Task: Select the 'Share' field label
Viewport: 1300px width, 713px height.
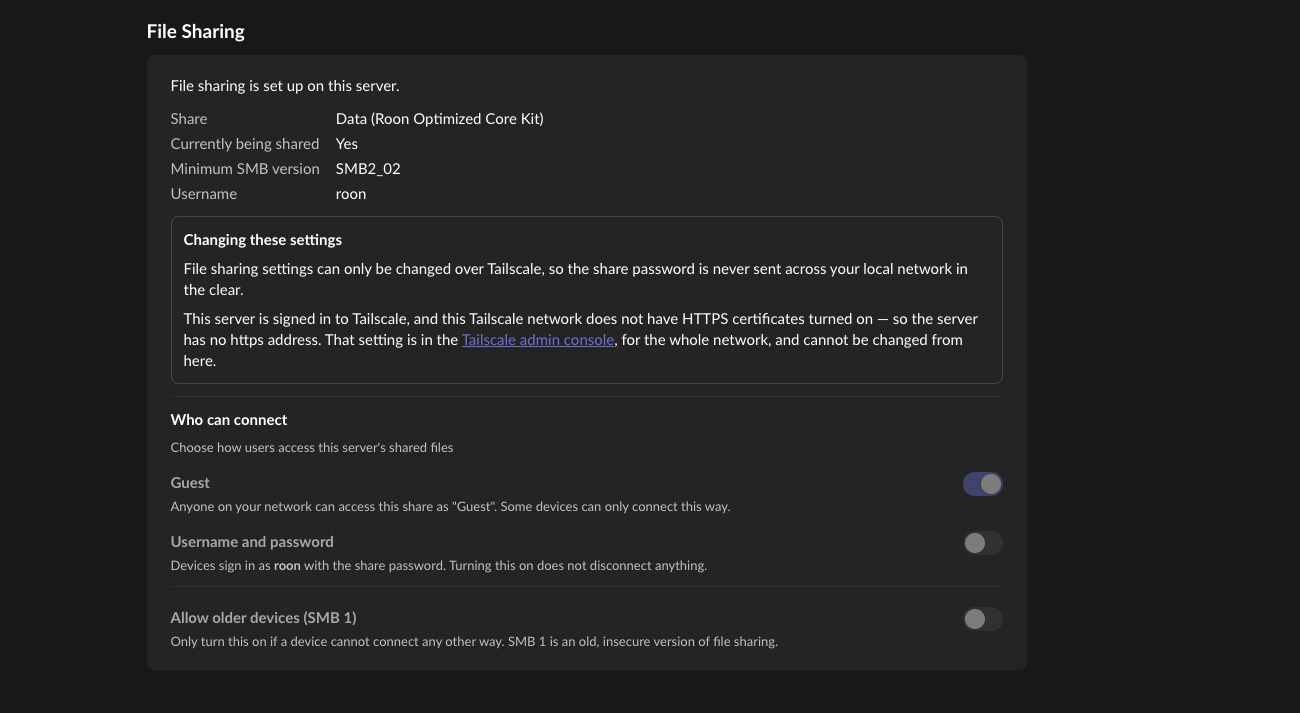Action: tap(189, 119)
